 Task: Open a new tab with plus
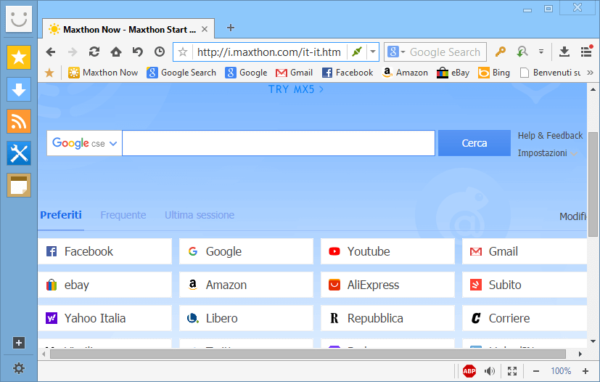tap(230, 28)
